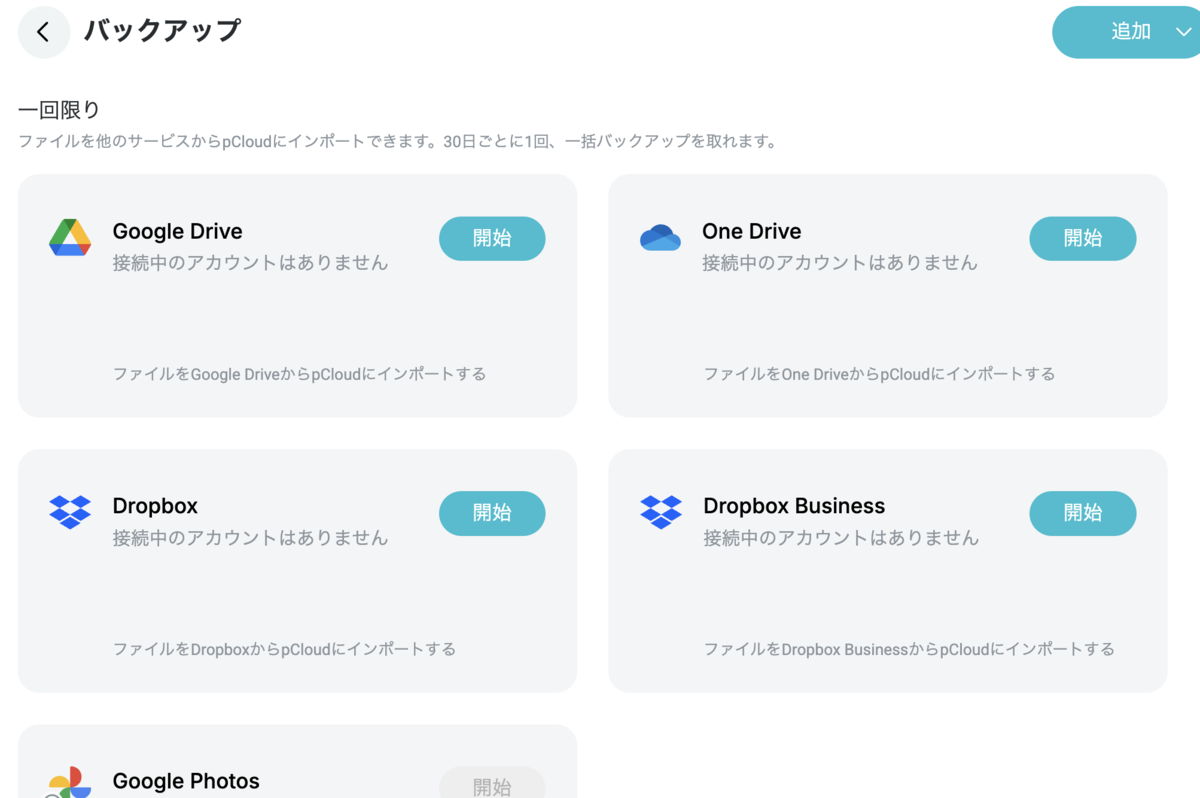Click the バックアップ page title

coord(162,30)
